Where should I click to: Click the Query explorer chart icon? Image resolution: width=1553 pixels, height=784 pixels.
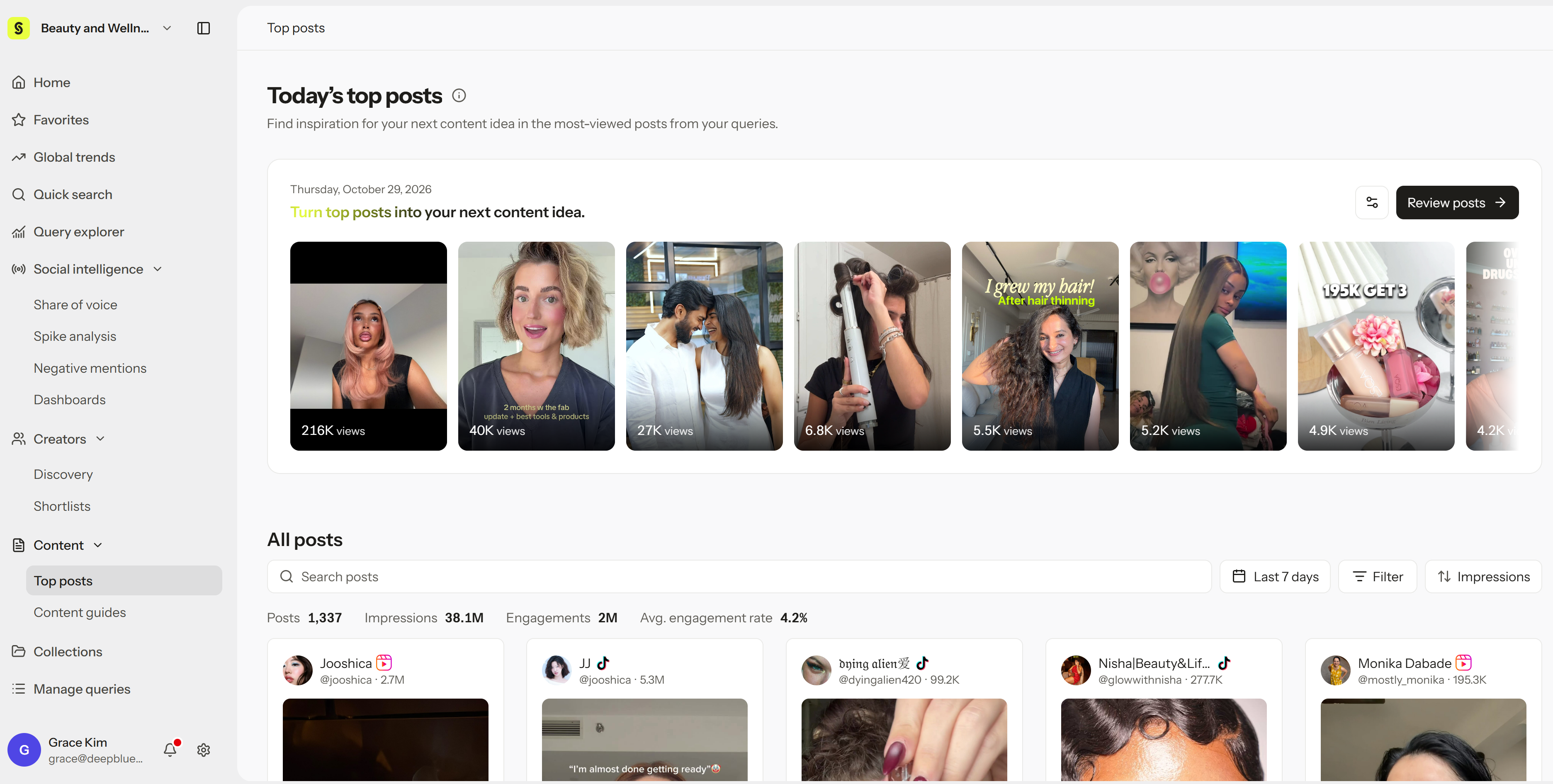(19, 232)
